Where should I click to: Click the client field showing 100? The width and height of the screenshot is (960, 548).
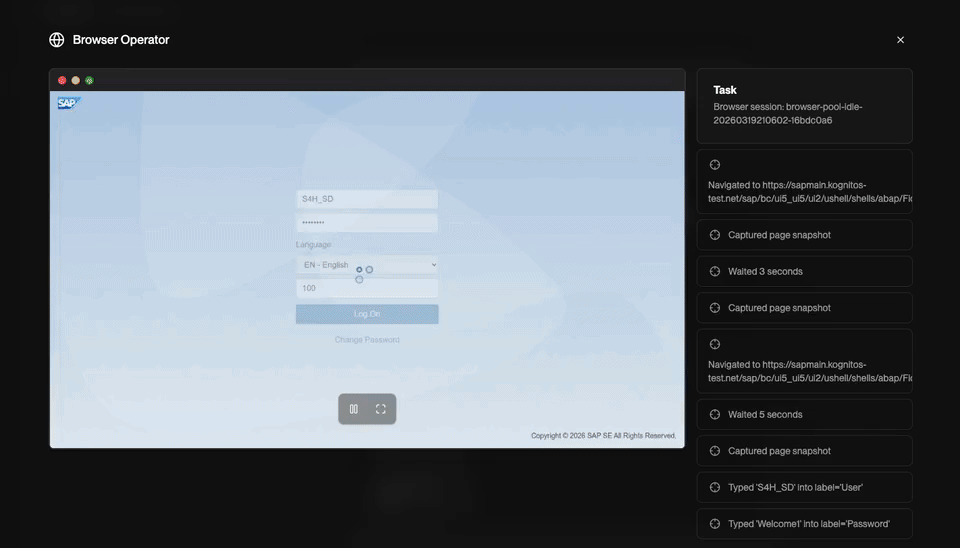[367, 288]
